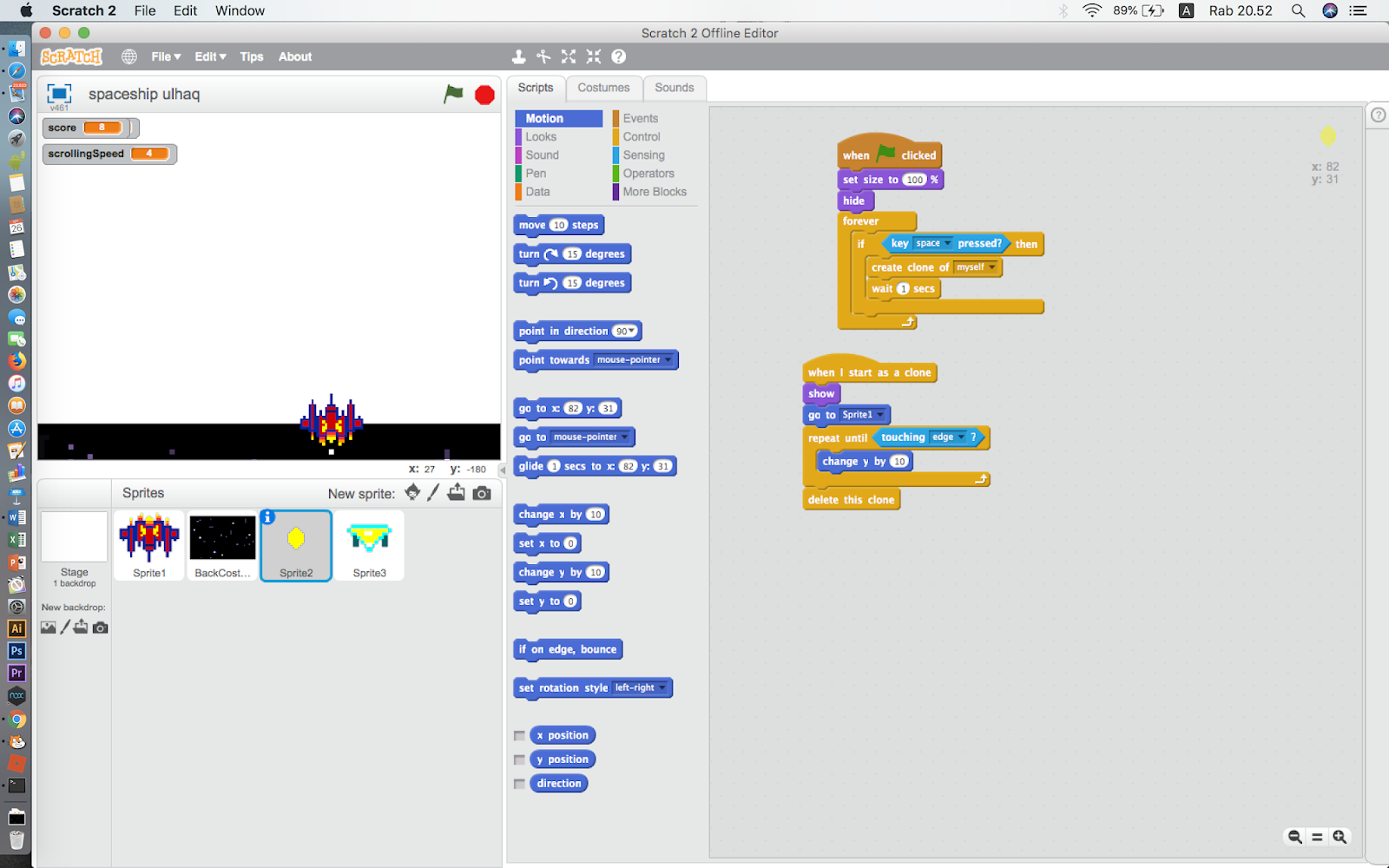
Task: Click About in the Scratch toolbar
Action: pos(294,56)
